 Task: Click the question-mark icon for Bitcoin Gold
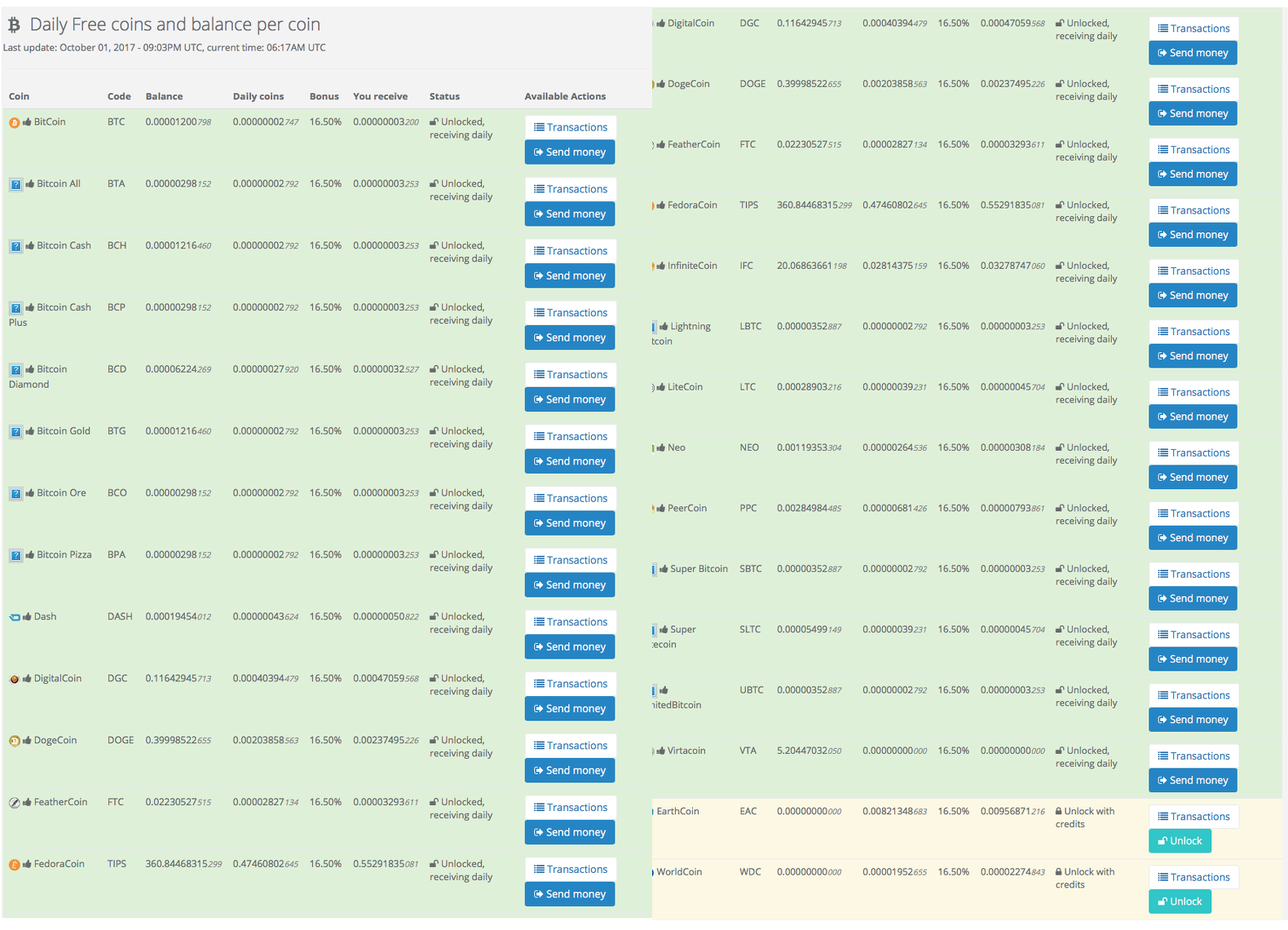(15, 432)
